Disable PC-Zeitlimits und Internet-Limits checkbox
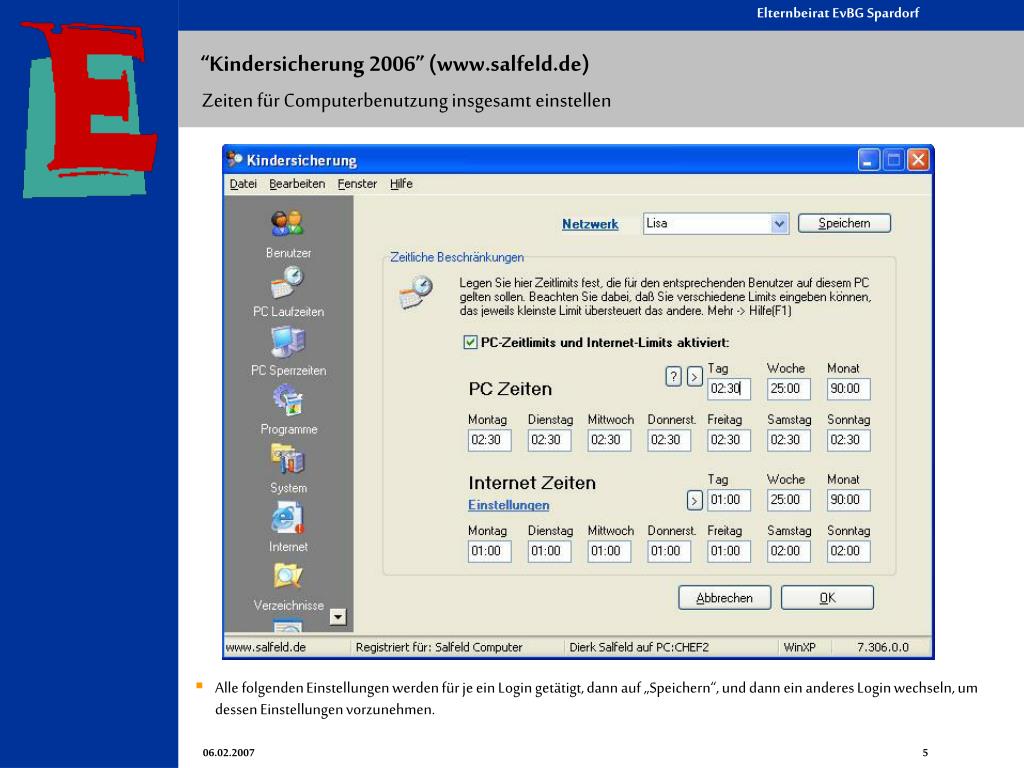The image size is (1024, 768). pos(470,342)
